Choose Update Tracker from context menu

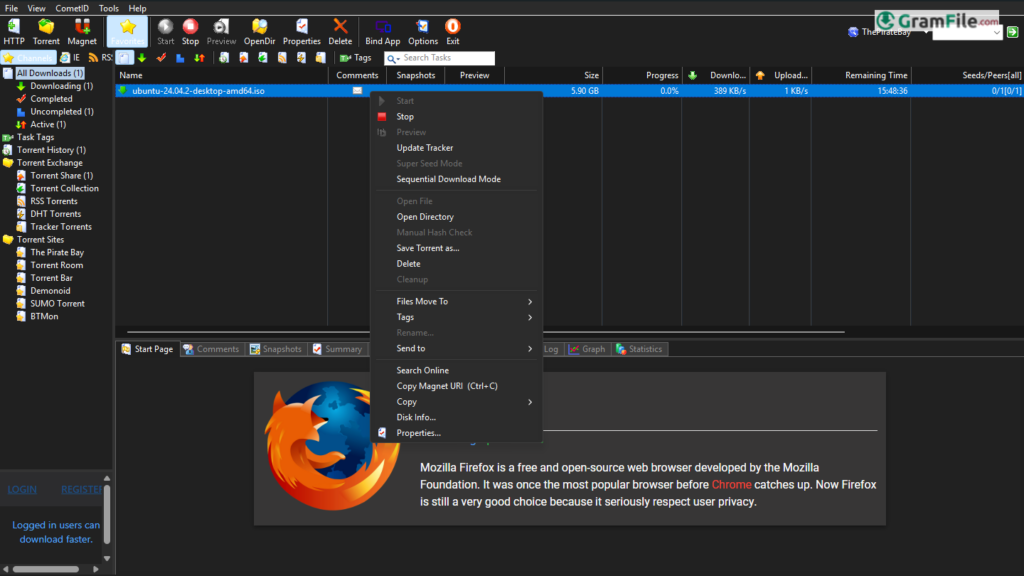coord(457,148)
